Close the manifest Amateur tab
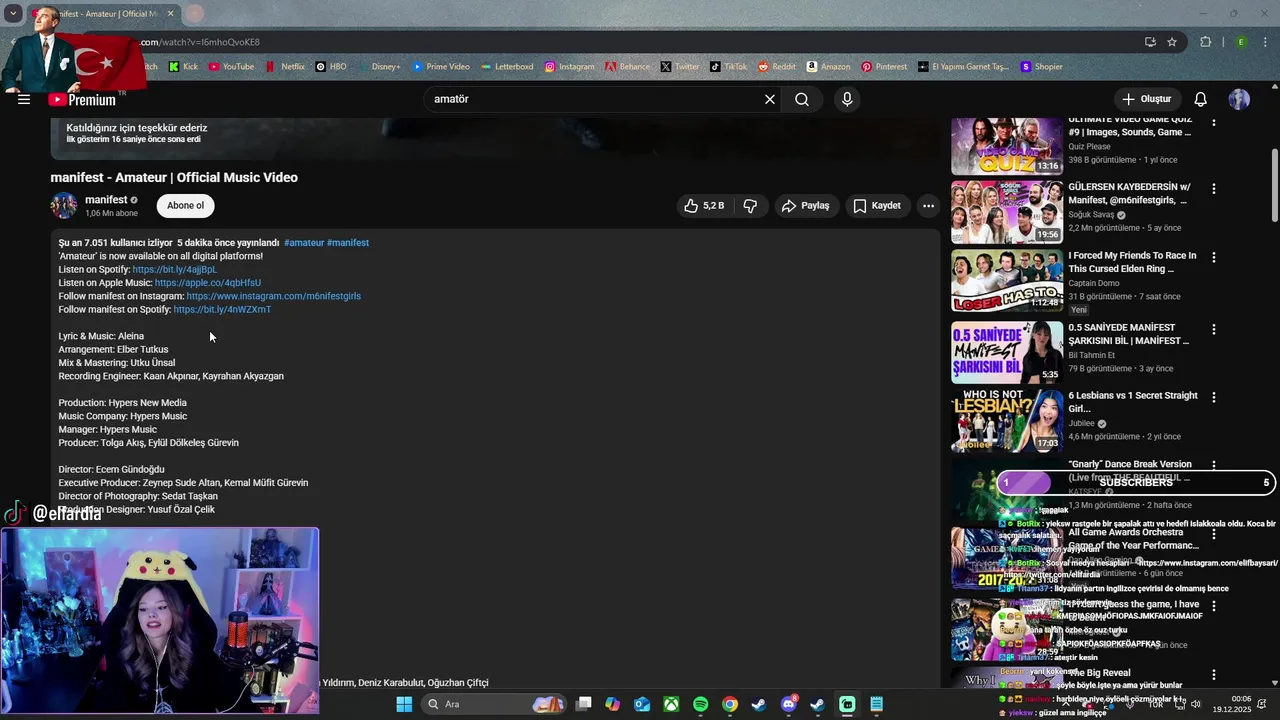1280x720 pixels. (x=170, y=14)
